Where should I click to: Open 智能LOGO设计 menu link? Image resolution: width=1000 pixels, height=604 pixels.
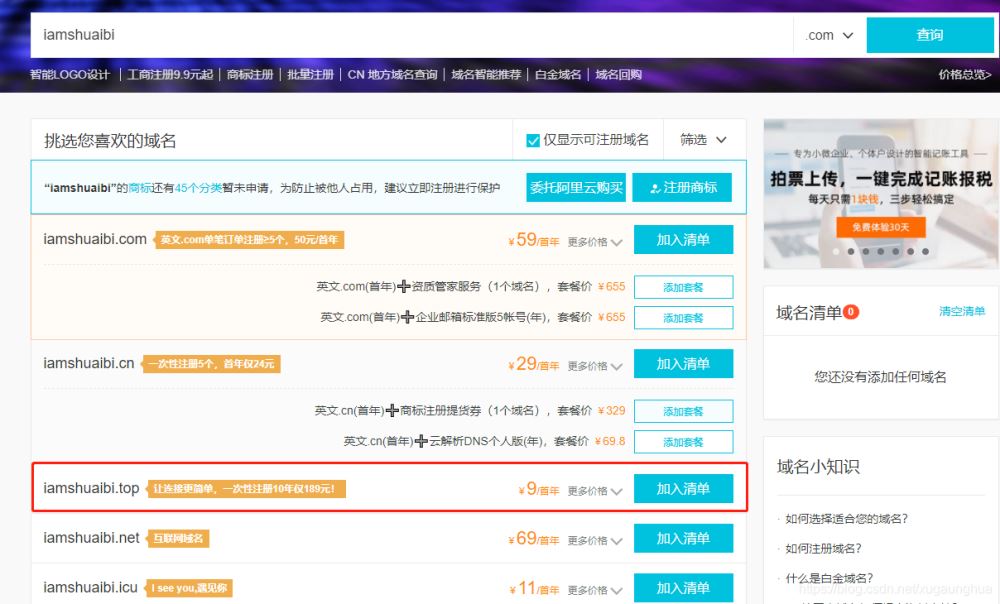tap(70, 75)
